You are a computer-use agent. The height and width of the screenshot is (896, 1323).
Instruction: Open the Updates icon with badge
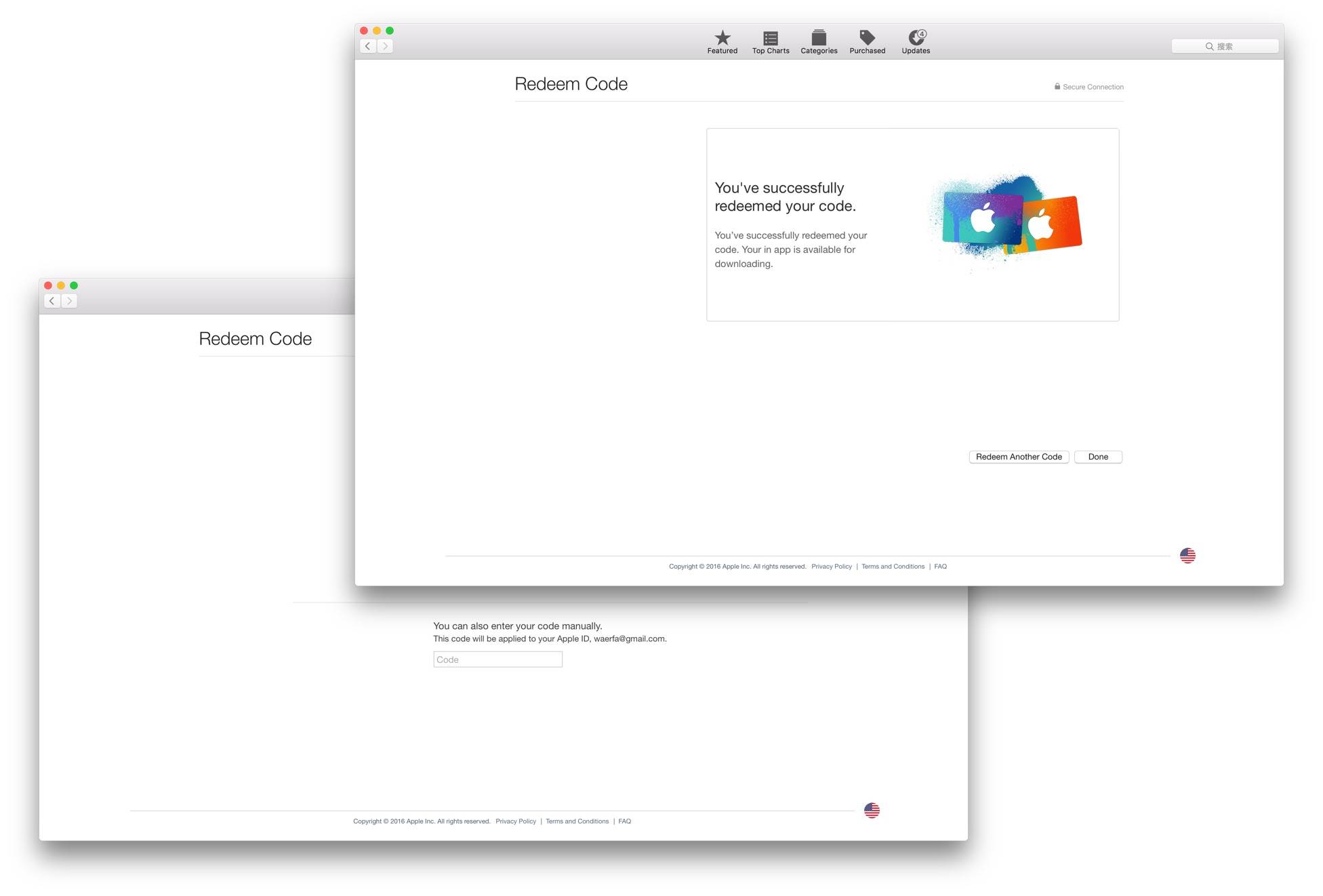coord(916,41)
